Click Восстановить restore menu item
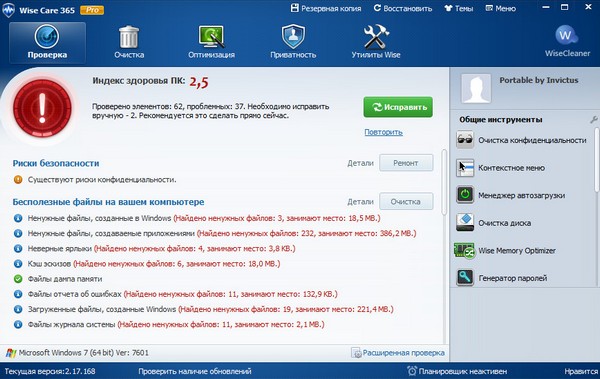Screen dimensions: 600x379 (x=403, y=8)
